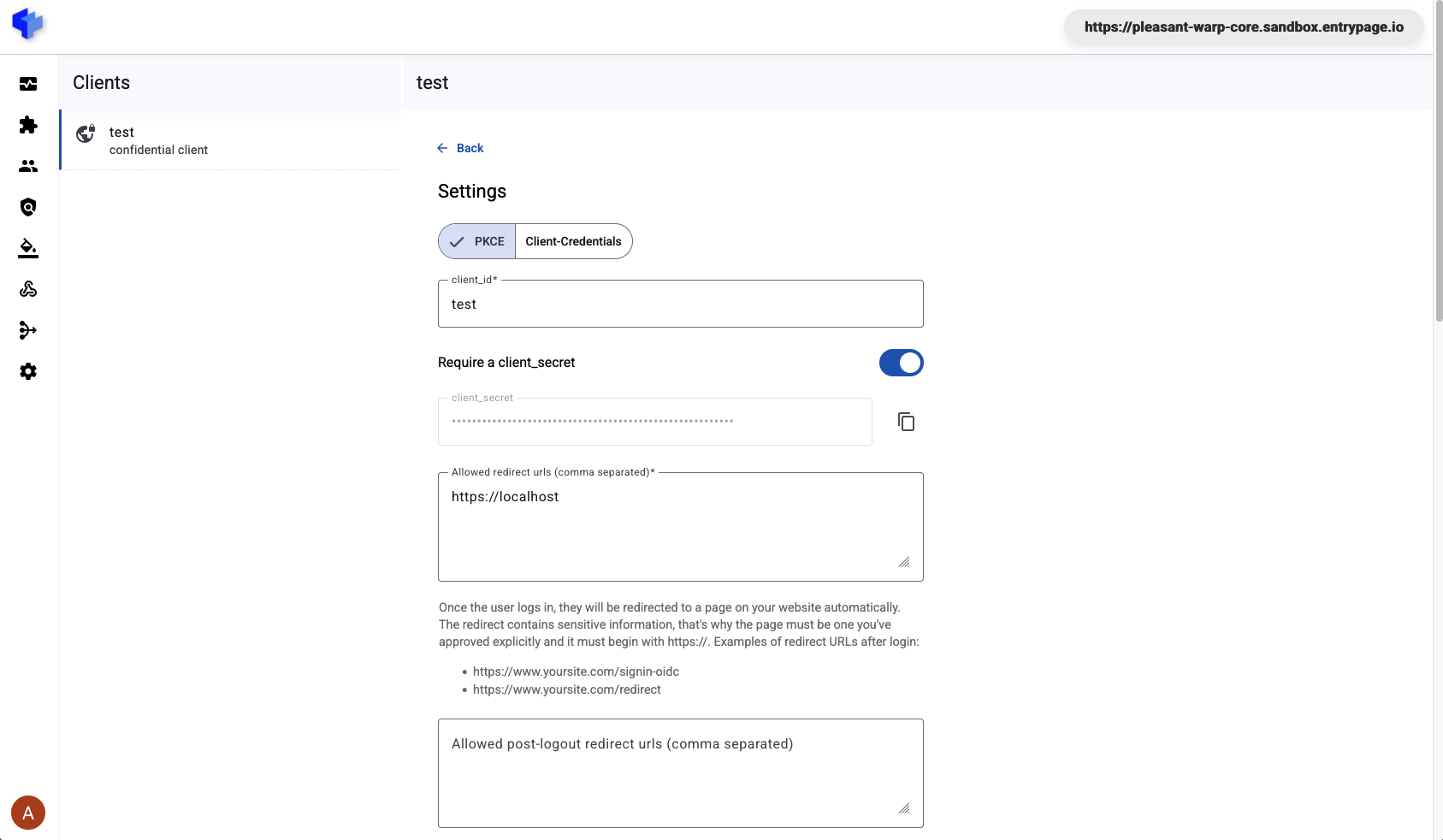The height and width of the screenshot is (840, 1443).
Task: Click the Back link
Action: pyautogui.click(x=460, y=148)
